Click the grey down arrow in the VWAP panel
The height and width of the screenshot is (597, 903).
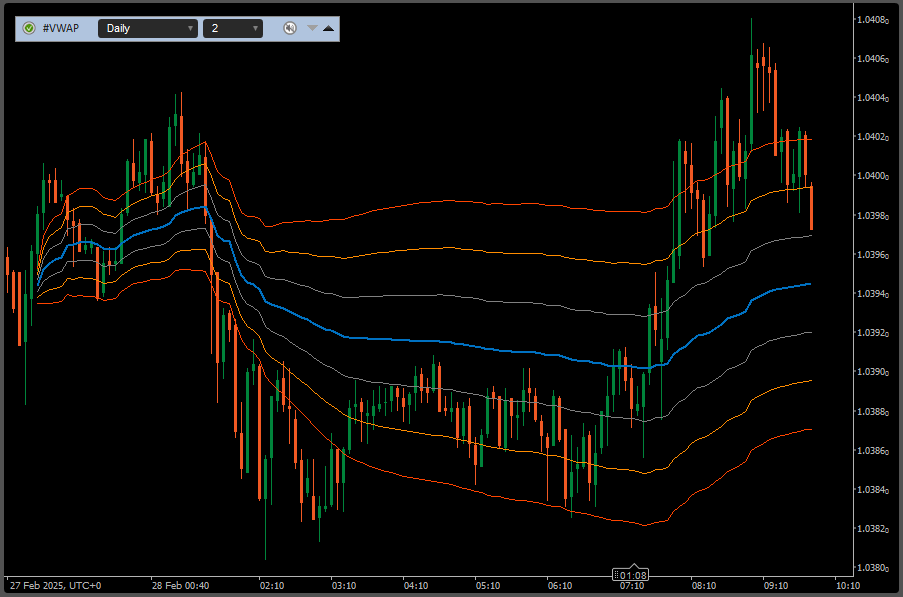[312, 28]
